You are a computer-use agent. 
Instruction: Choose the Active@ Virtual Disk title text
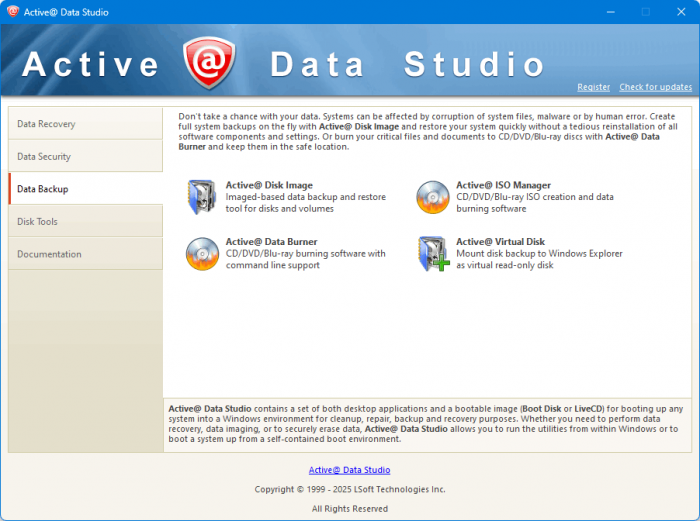[x=500, y=242]
